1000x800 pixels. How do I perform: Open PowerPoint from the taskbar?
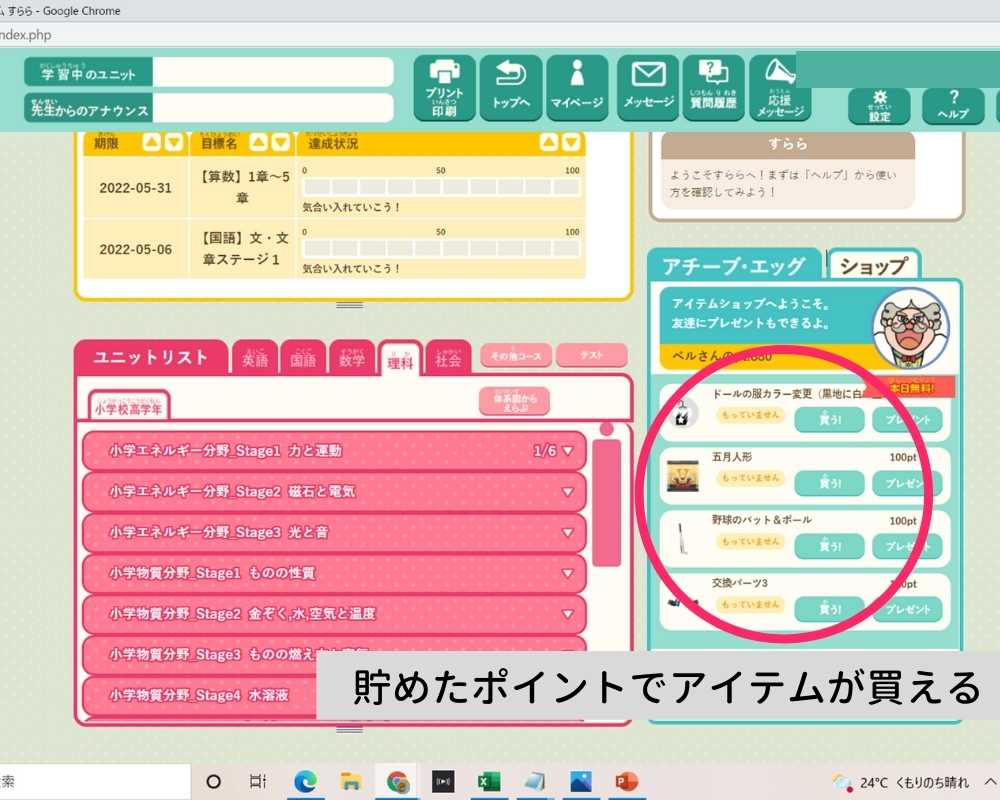(626, 781)
